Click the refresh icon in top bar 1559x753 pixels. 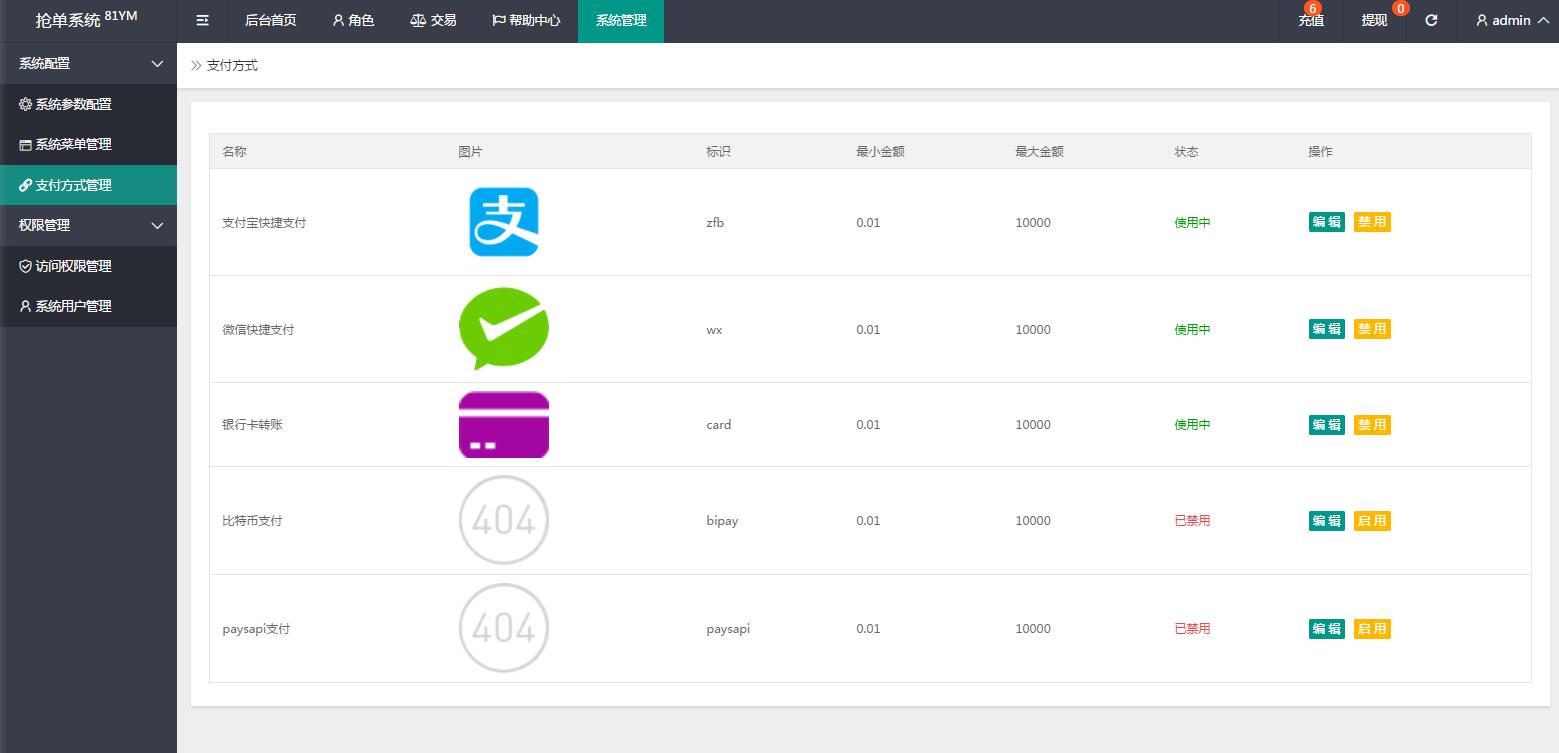[x=1431, y=20]
